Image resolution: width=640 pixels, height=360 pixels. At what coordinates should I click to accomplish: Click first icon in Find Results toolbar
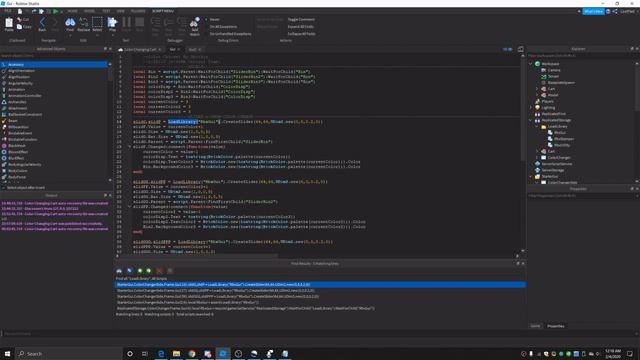(x=119, y=271)
